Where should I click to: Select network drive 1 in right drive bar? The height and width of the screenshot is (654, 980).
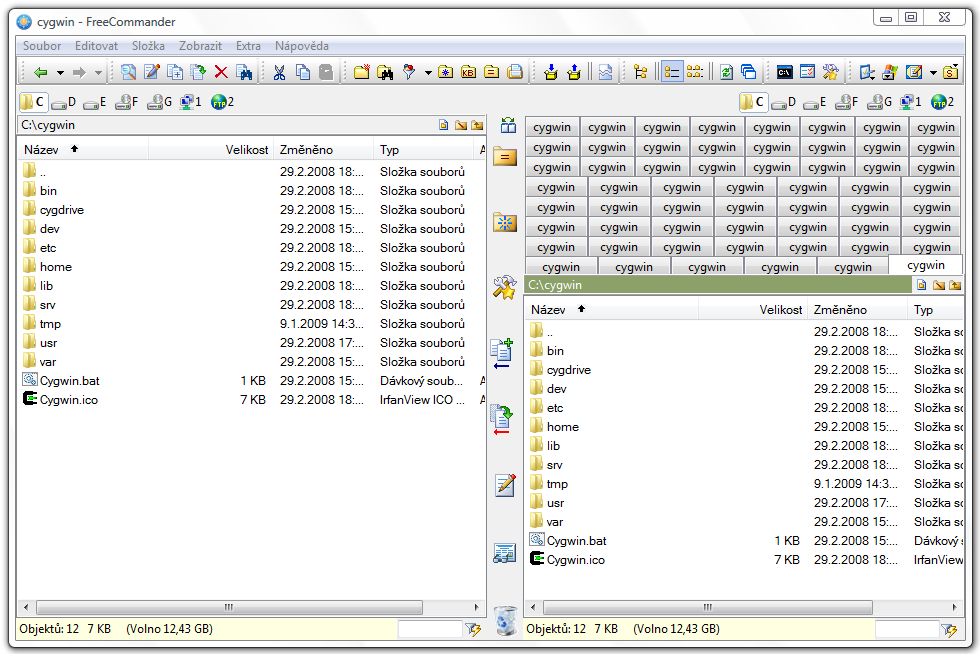[910, 102]
